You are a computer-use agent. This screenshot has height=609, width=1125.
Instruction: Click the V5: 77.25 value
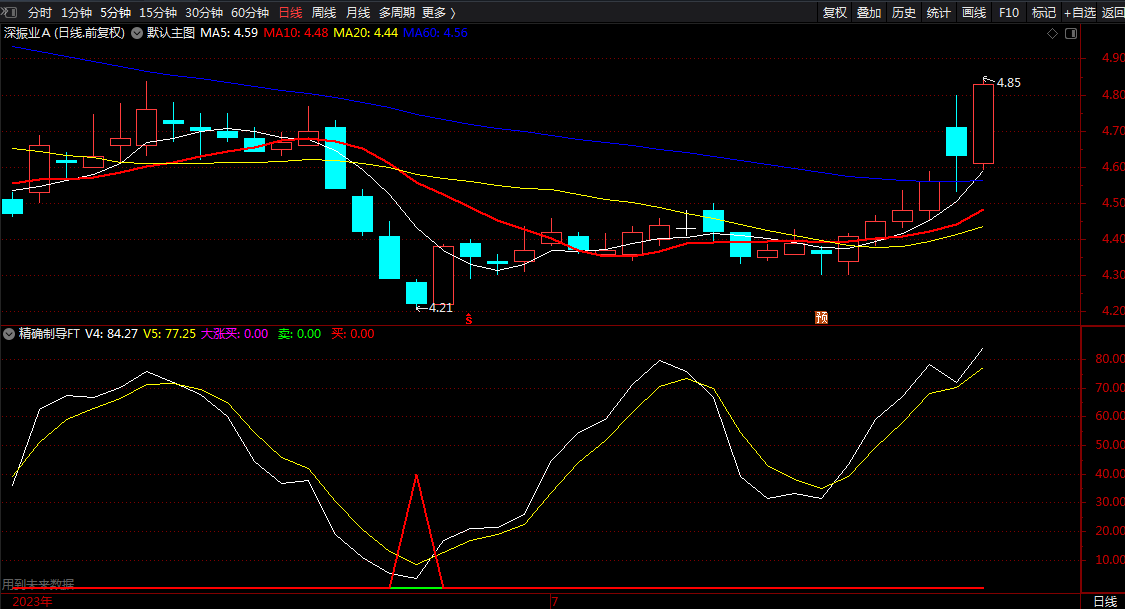[169, 334]
